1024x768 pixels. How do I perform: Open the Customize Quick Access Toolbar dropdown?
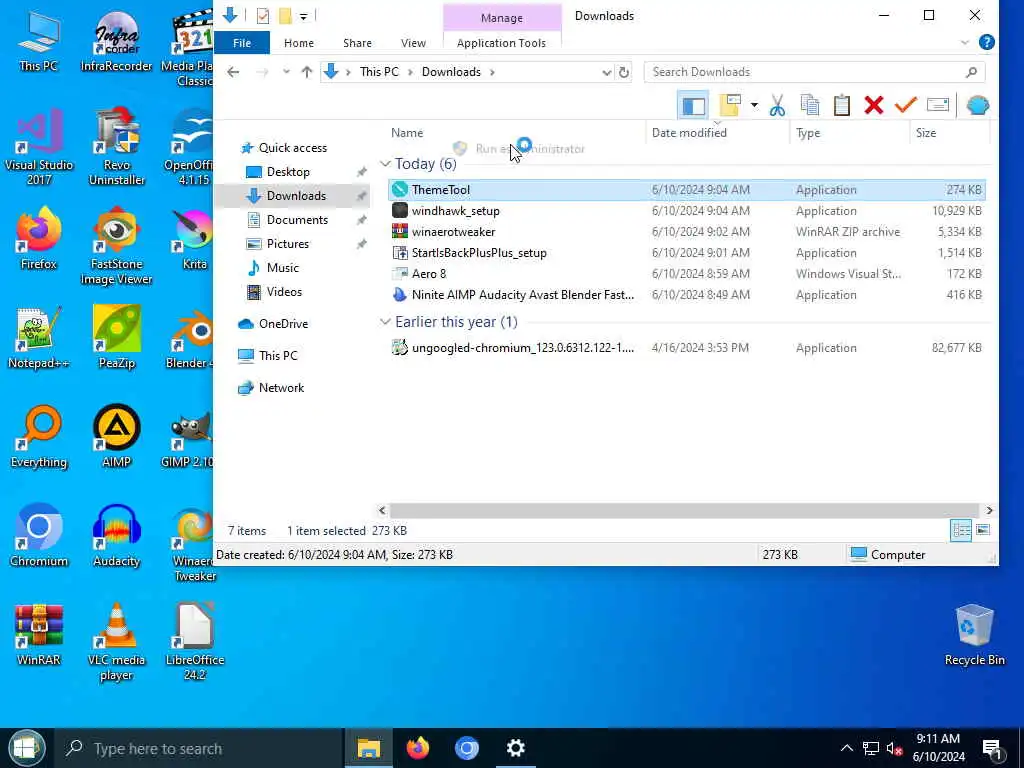pos(304,16)
